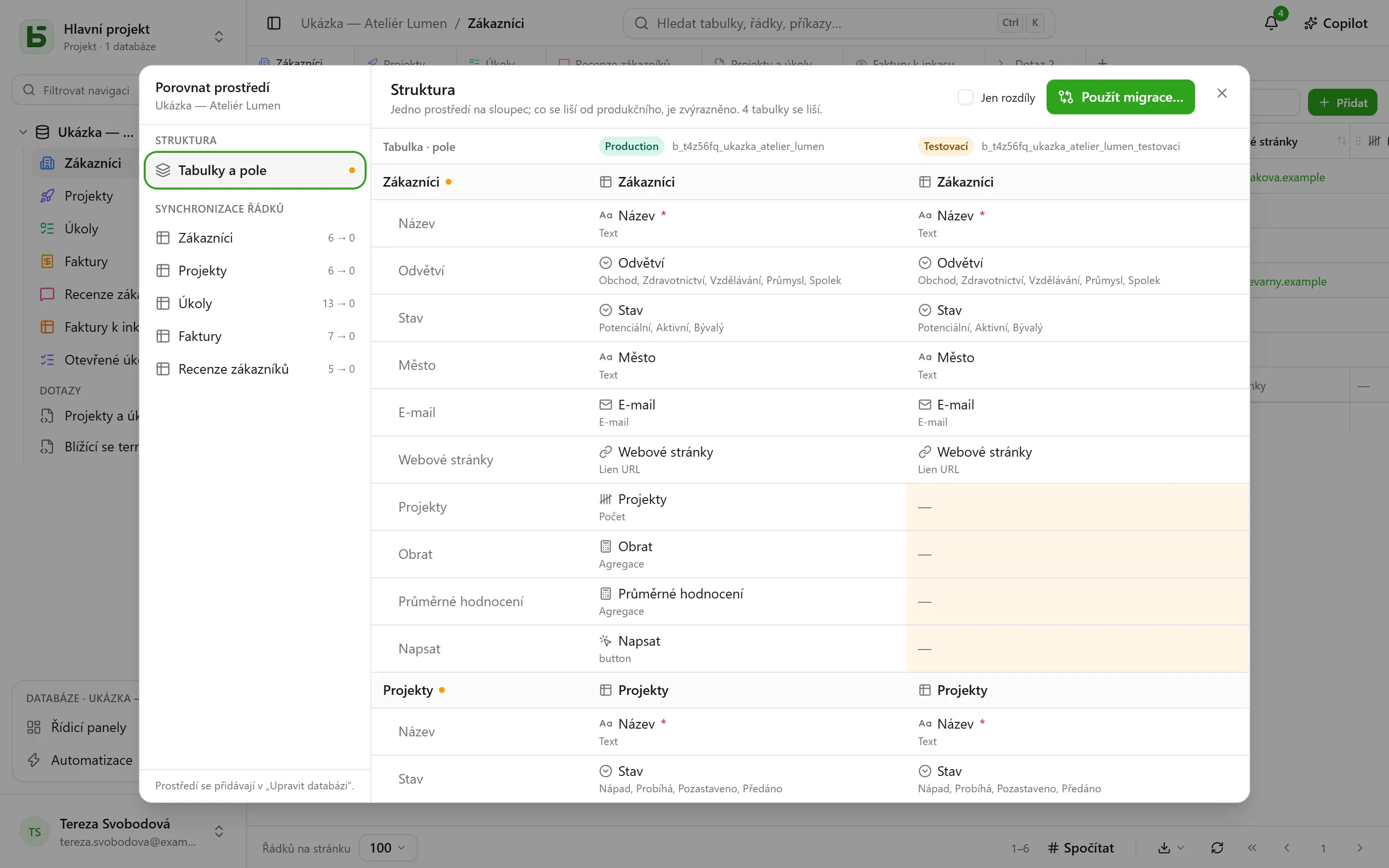Close the Porovnat prostředí dialog
Image resolution: width=1389 pixels, height=868 pixels.
tap(1222, 93)
